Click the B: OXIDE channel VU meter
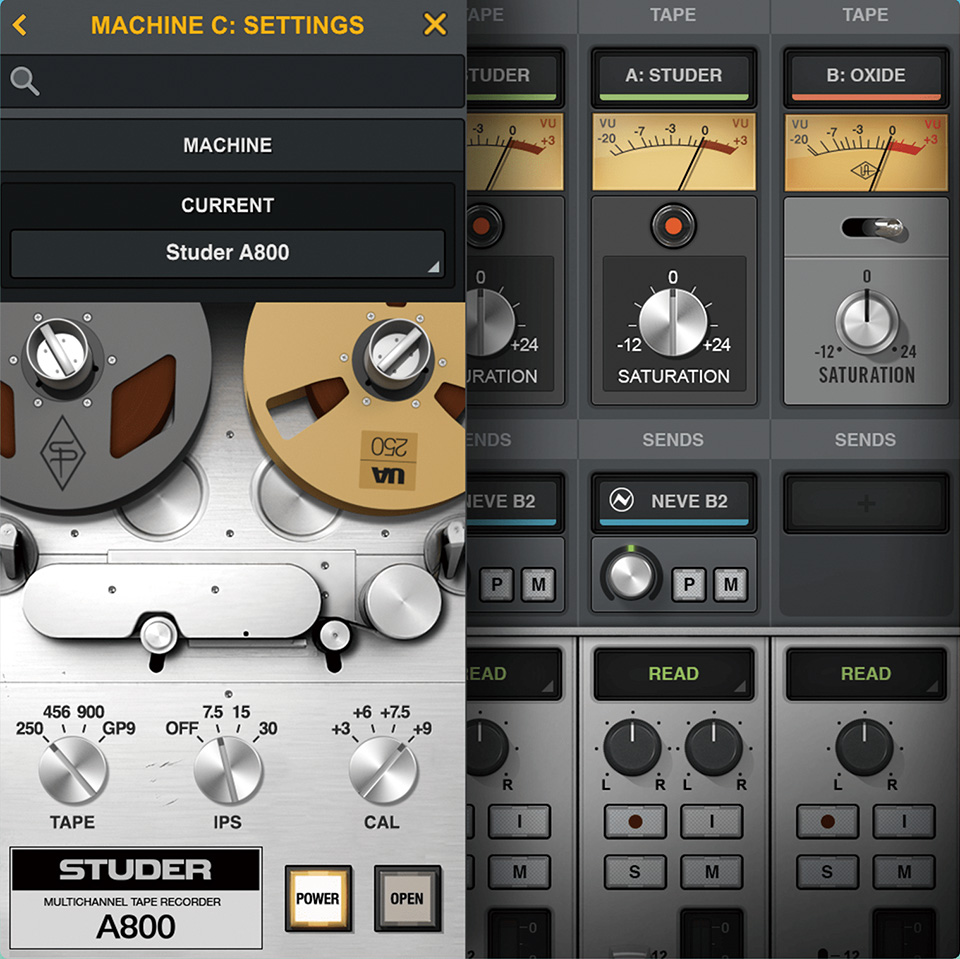The image size is (960, 959). tap(866, 151)
